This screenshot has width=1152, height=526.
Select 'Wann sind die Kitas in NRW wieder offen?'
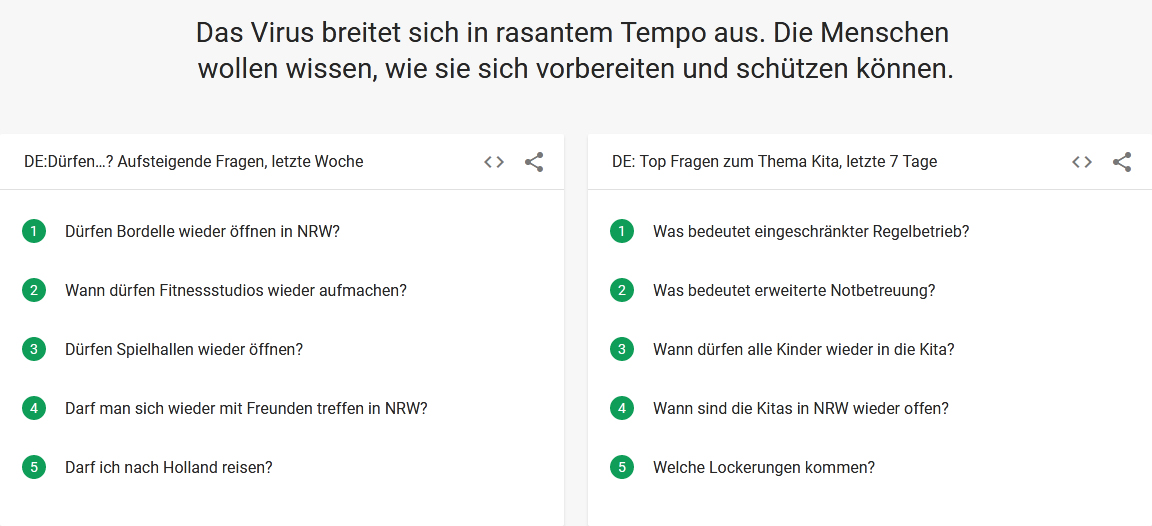click(801, 408)
